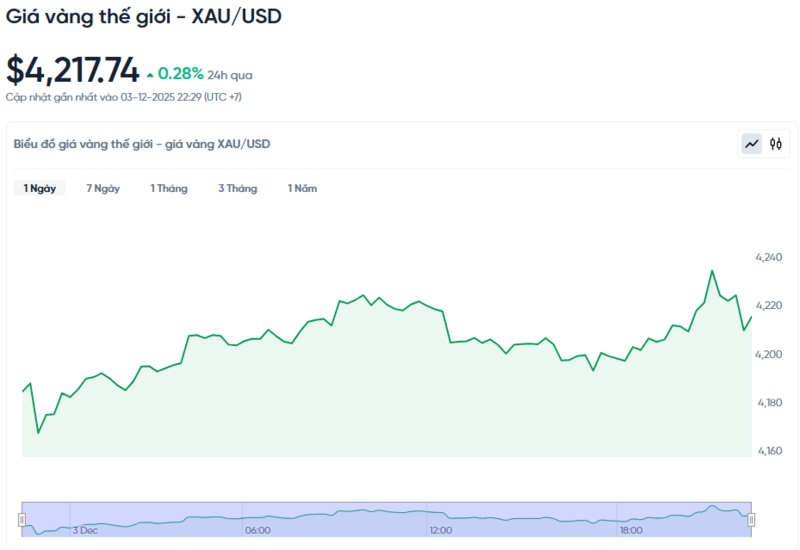Click the 0.28% change percentage

tap(181, 74)
